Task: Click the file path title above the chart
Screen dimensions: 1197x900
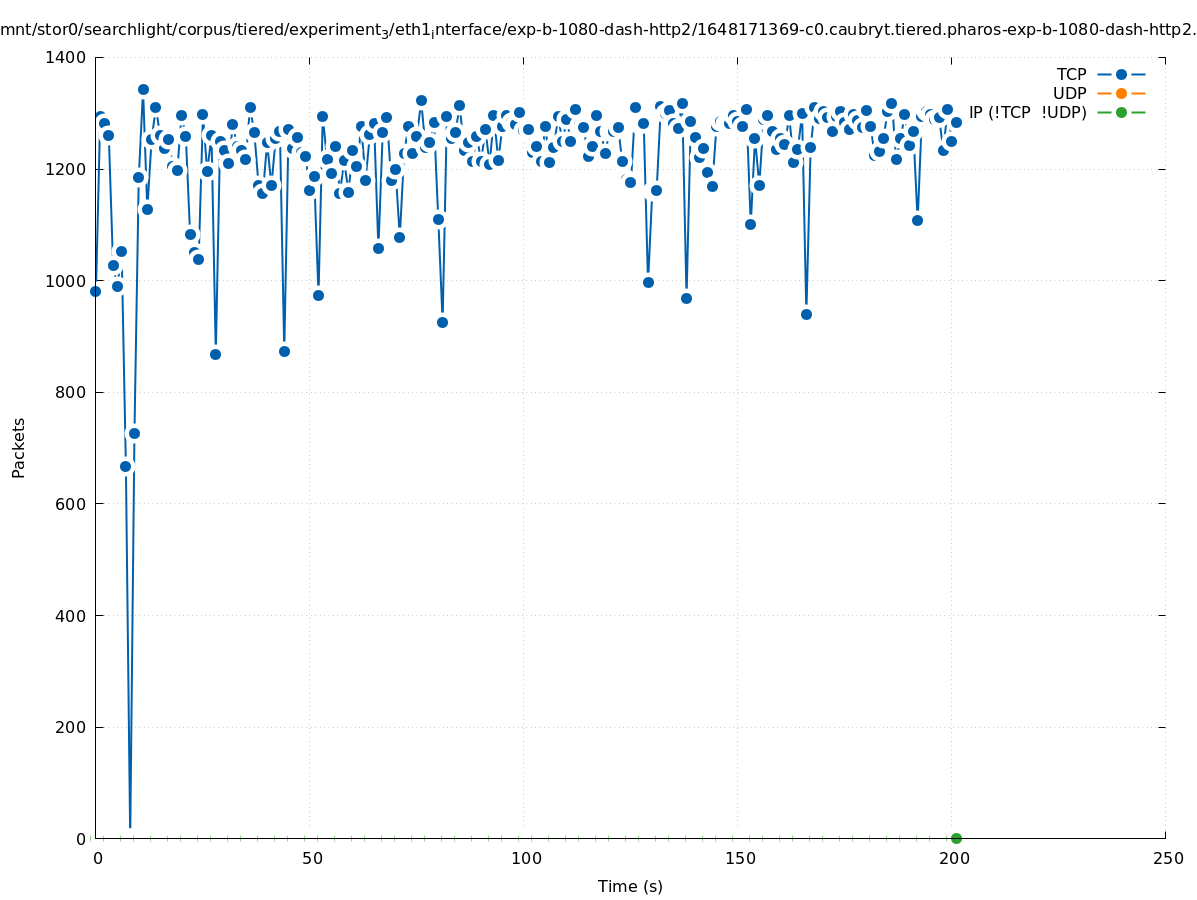Action: [x=598, y=30]
